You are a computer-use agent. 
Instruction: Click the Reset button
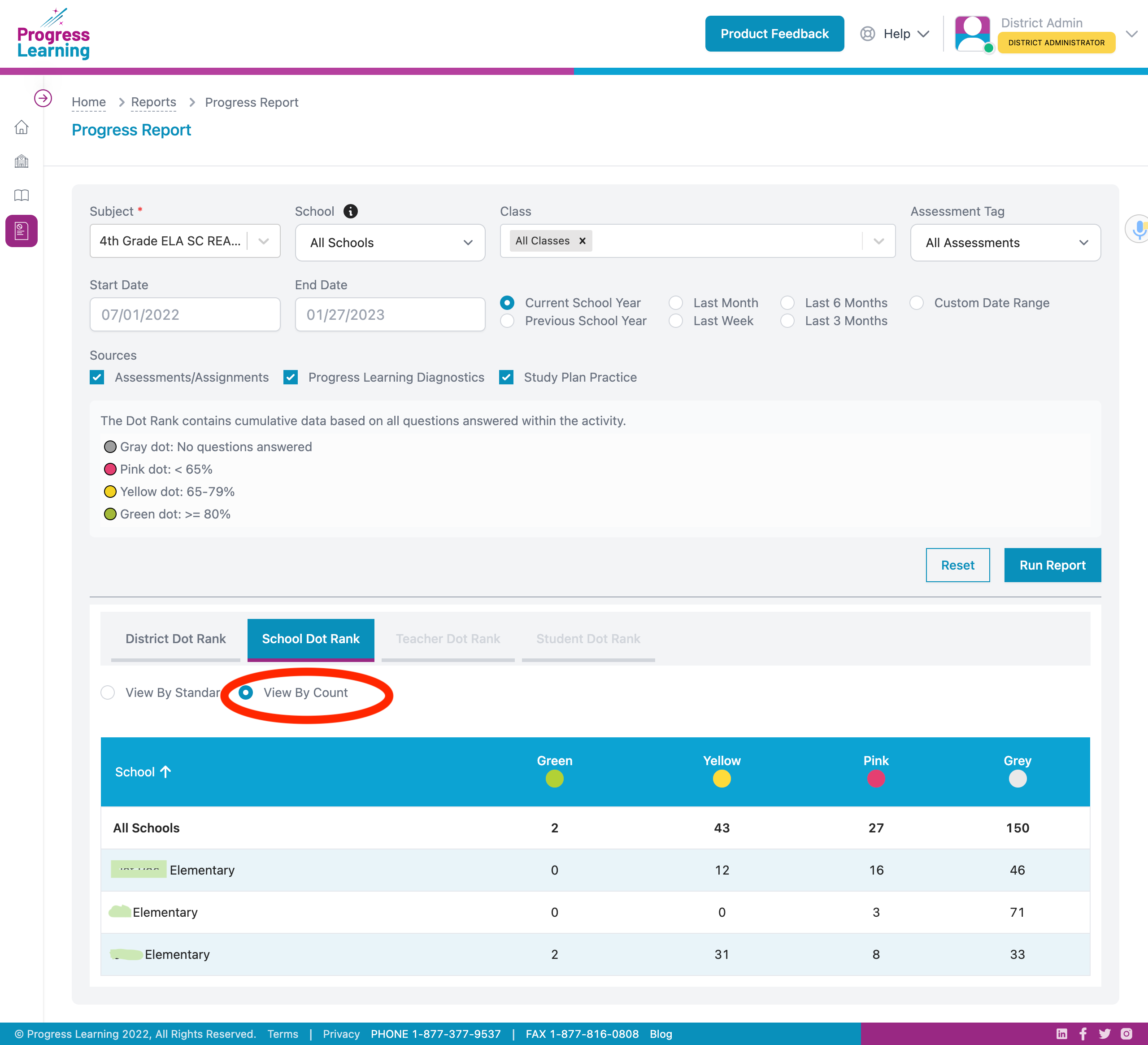point(957,565)
